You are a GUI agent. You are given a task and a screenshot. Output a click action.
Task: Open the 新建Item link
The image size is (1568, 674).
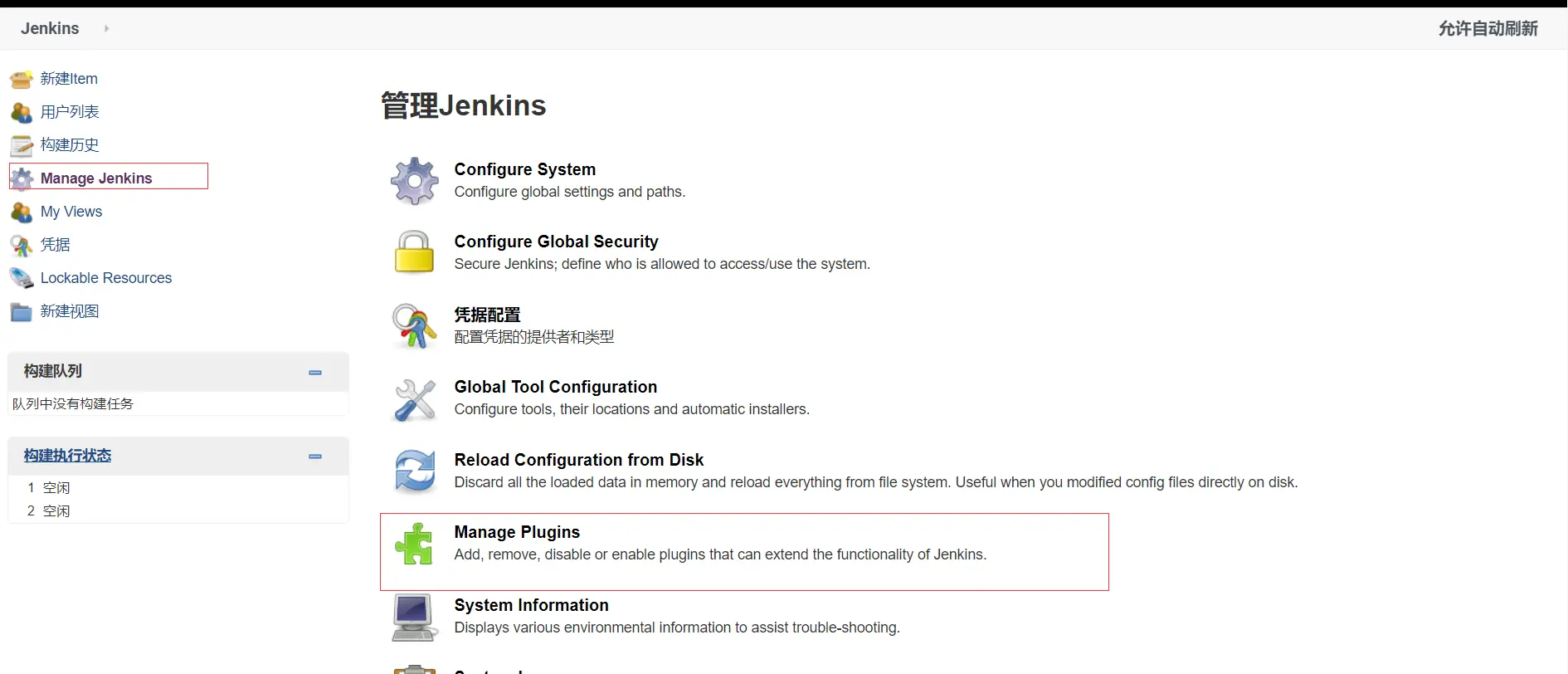(69, 79)
